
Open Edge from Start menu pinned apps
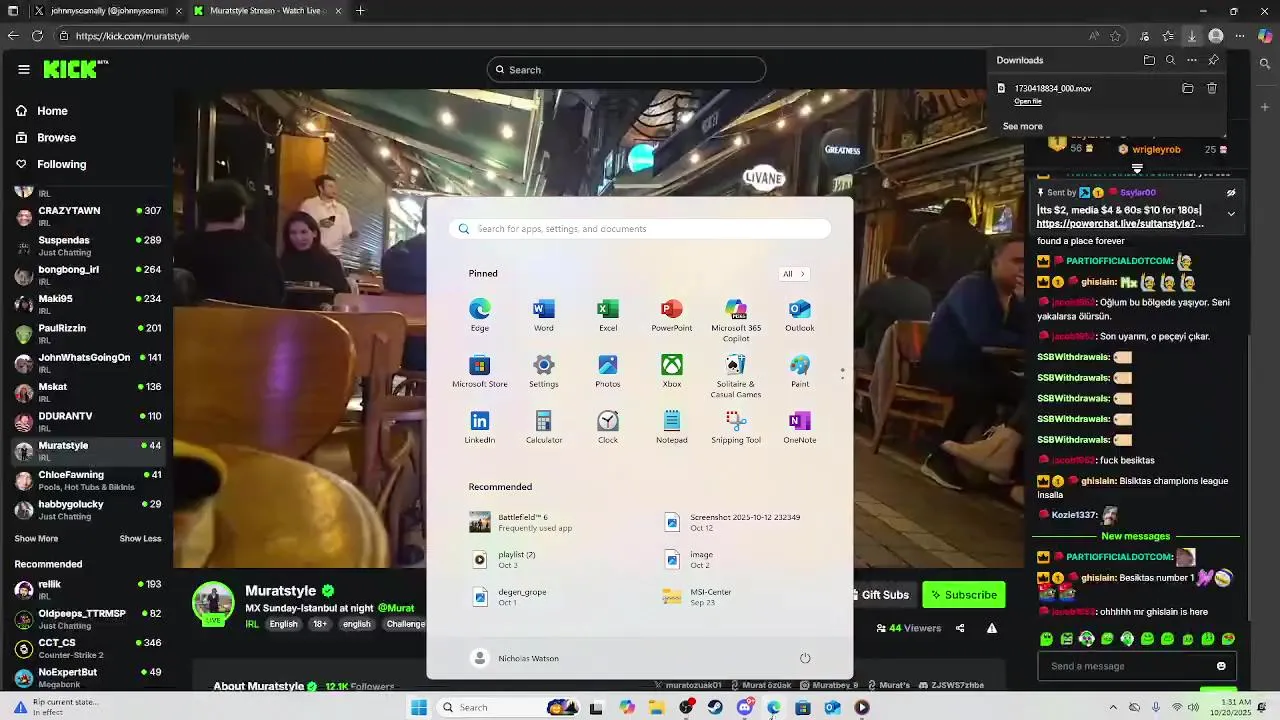click(x=480, y=315)
